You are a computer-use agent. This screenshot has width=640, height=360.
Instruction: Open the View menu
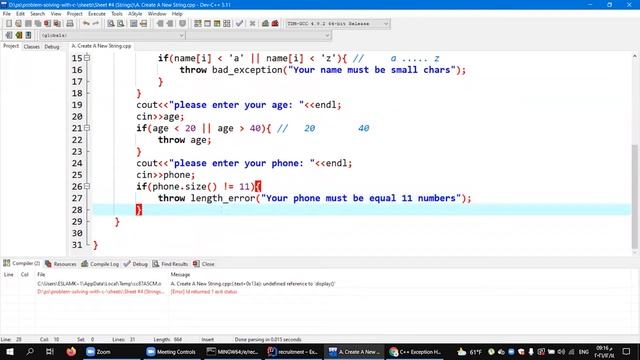pos(56,13)
